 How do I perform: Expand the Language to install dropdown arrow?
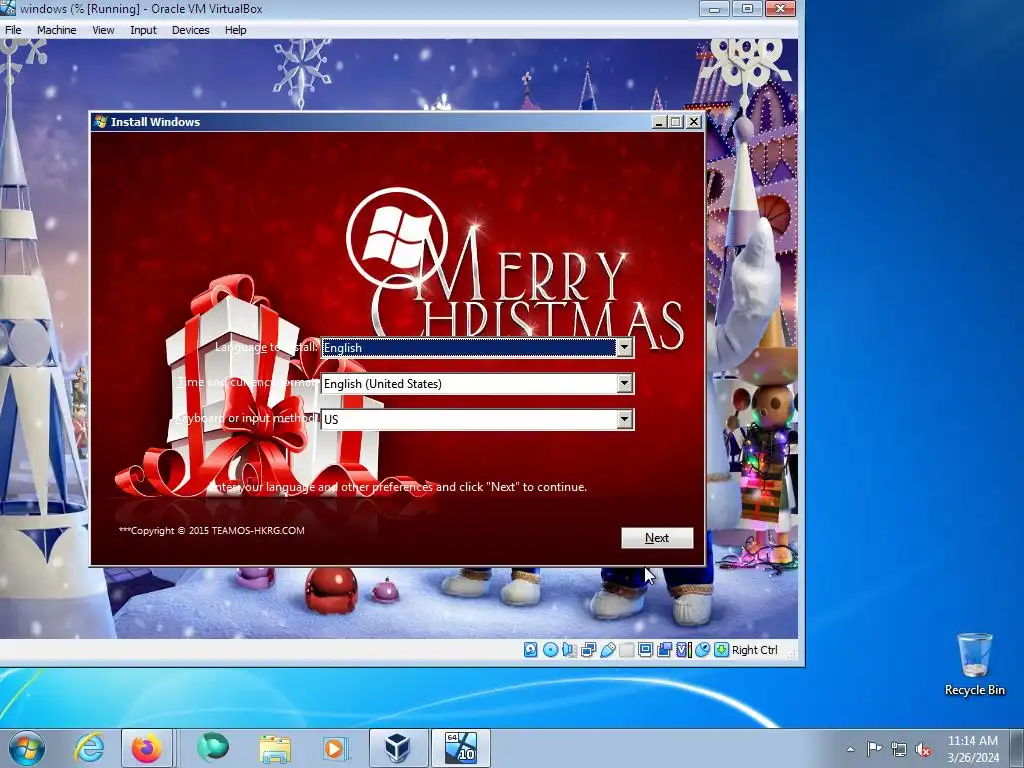(x=625, y=347)
